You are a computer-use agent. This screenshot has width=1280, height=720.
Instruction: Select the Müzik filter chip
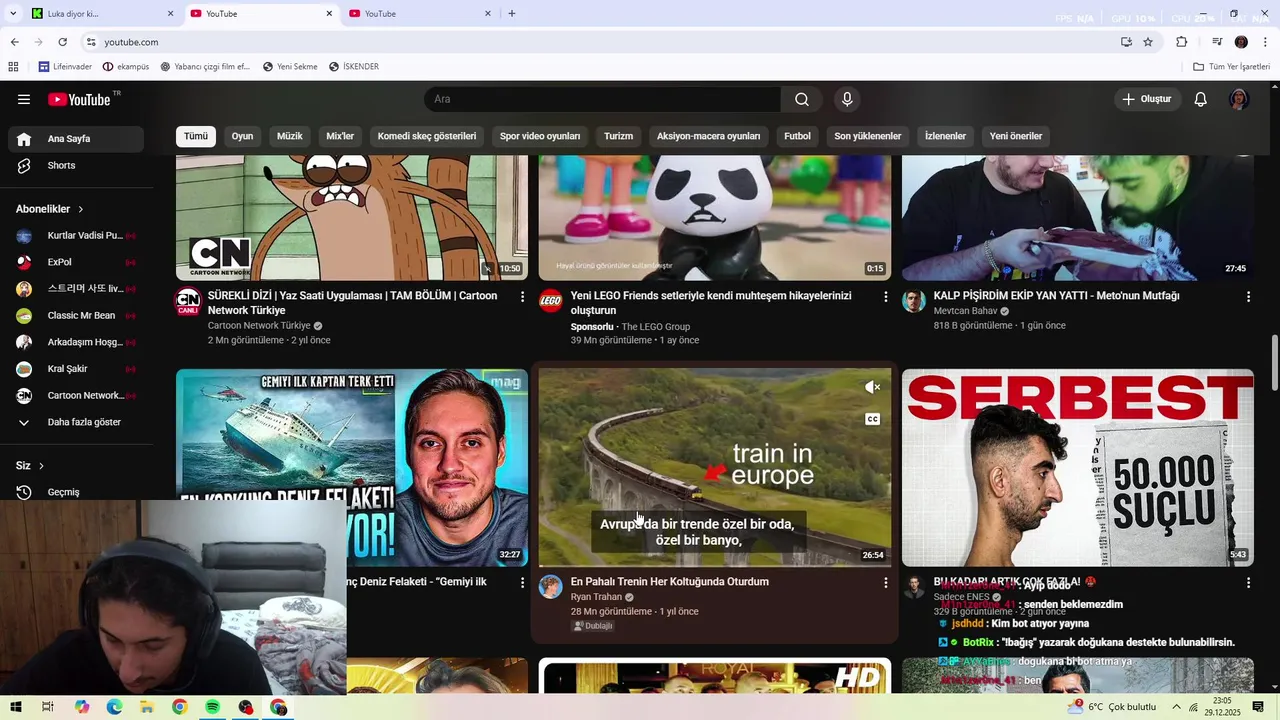point(290,136)
